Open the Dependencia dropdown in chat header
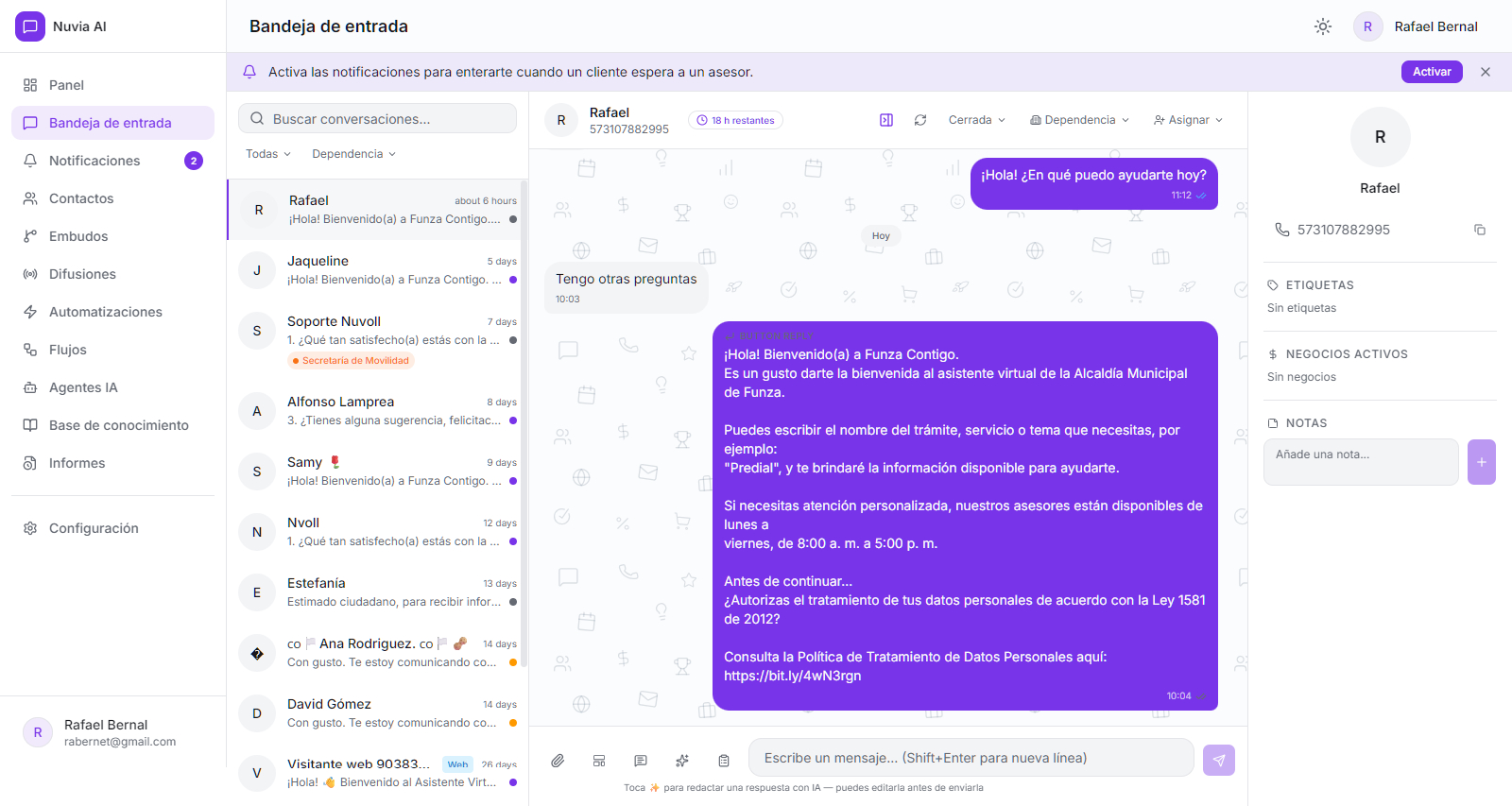 [1079, 120]
